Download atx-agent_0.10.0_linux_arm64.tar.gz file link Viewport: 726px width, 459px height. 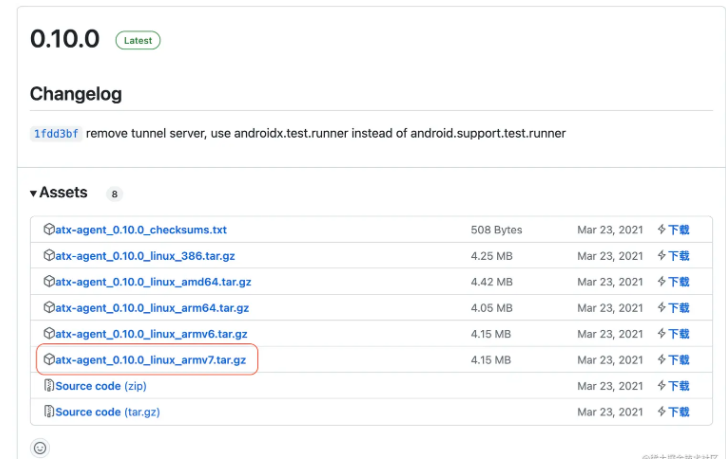pyautogui.click(x=152, y=308)
